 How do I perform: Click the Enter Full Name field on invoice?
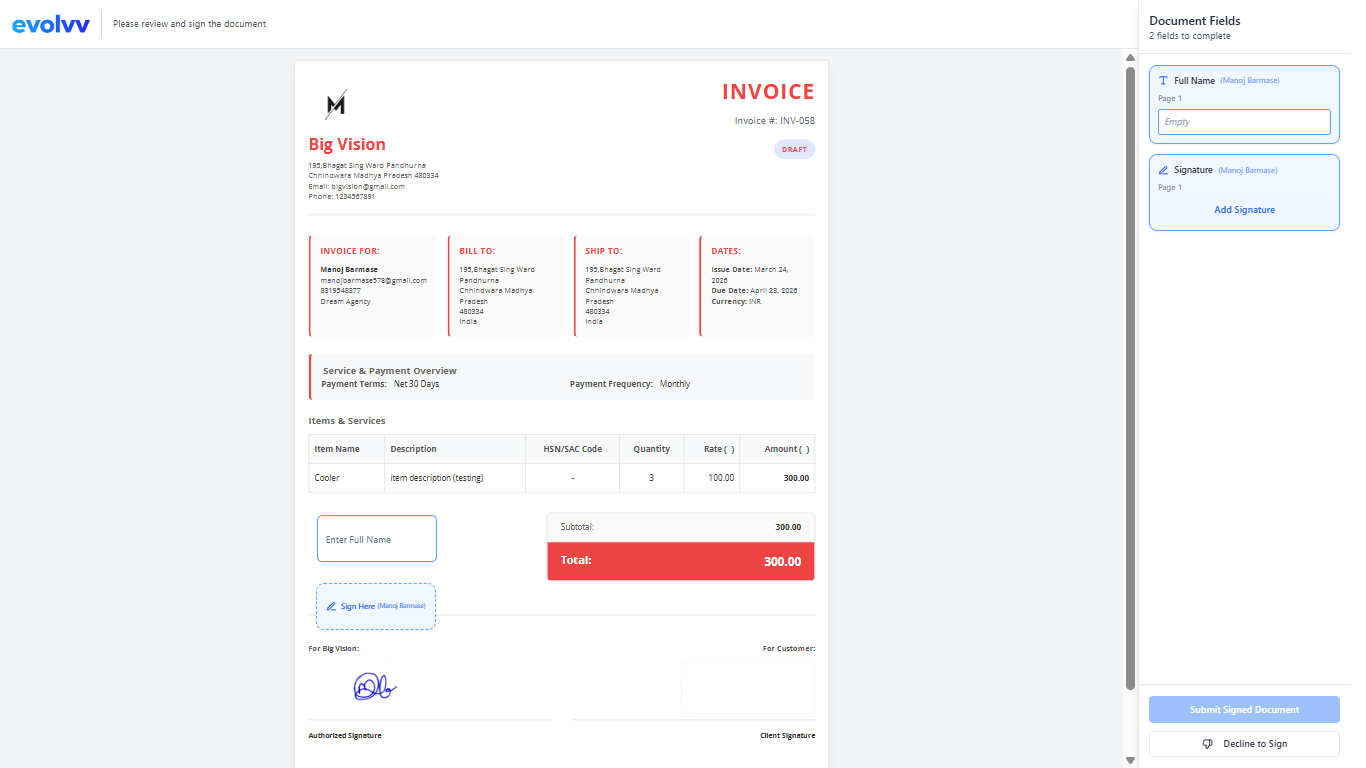[377, 539]
